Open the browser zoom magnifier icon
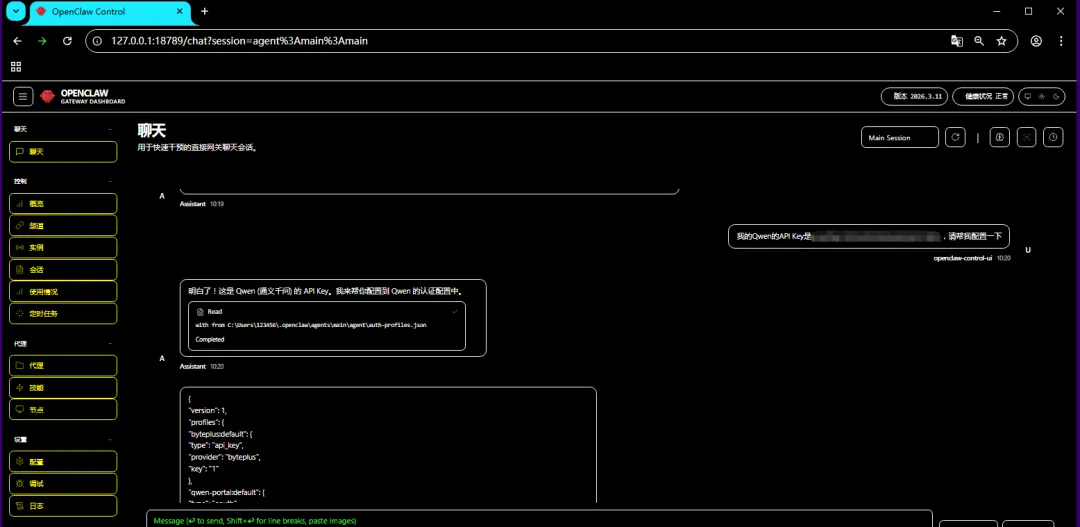 [x=979, y=41]
